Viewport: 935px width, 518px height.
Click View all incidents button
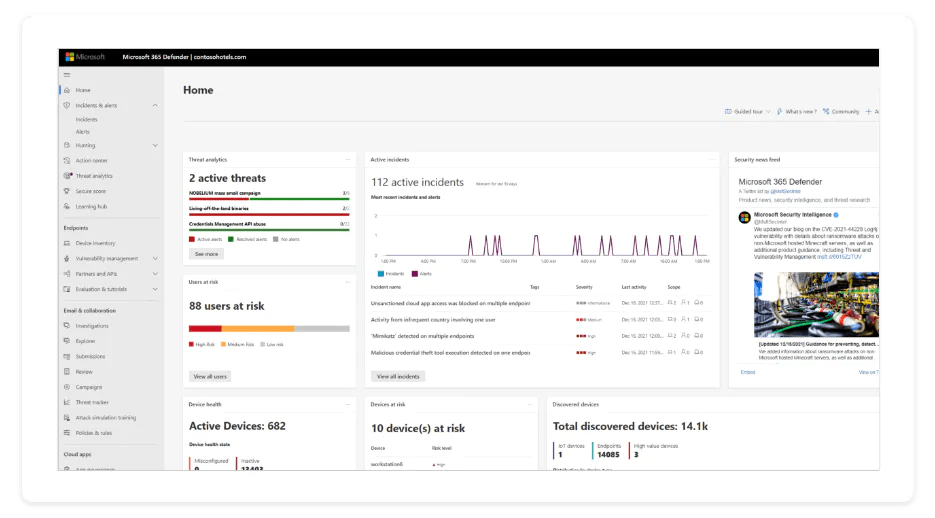click(398, 376)
